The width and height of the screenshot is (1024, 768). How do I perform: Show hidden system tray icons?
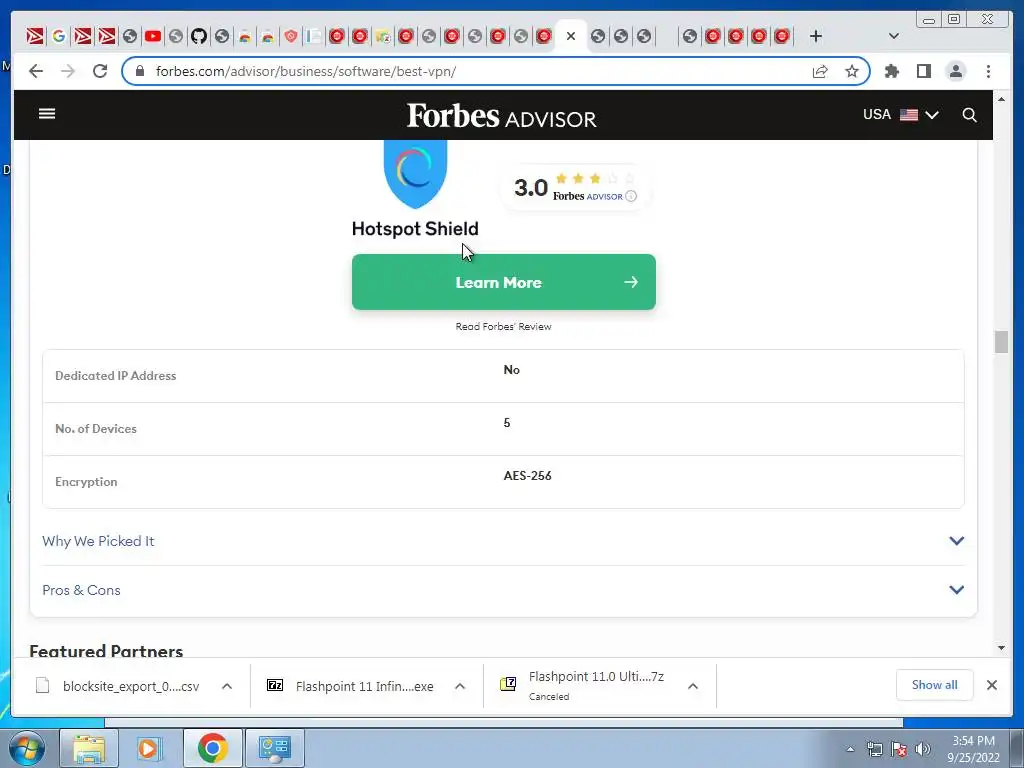coord(850,749)
